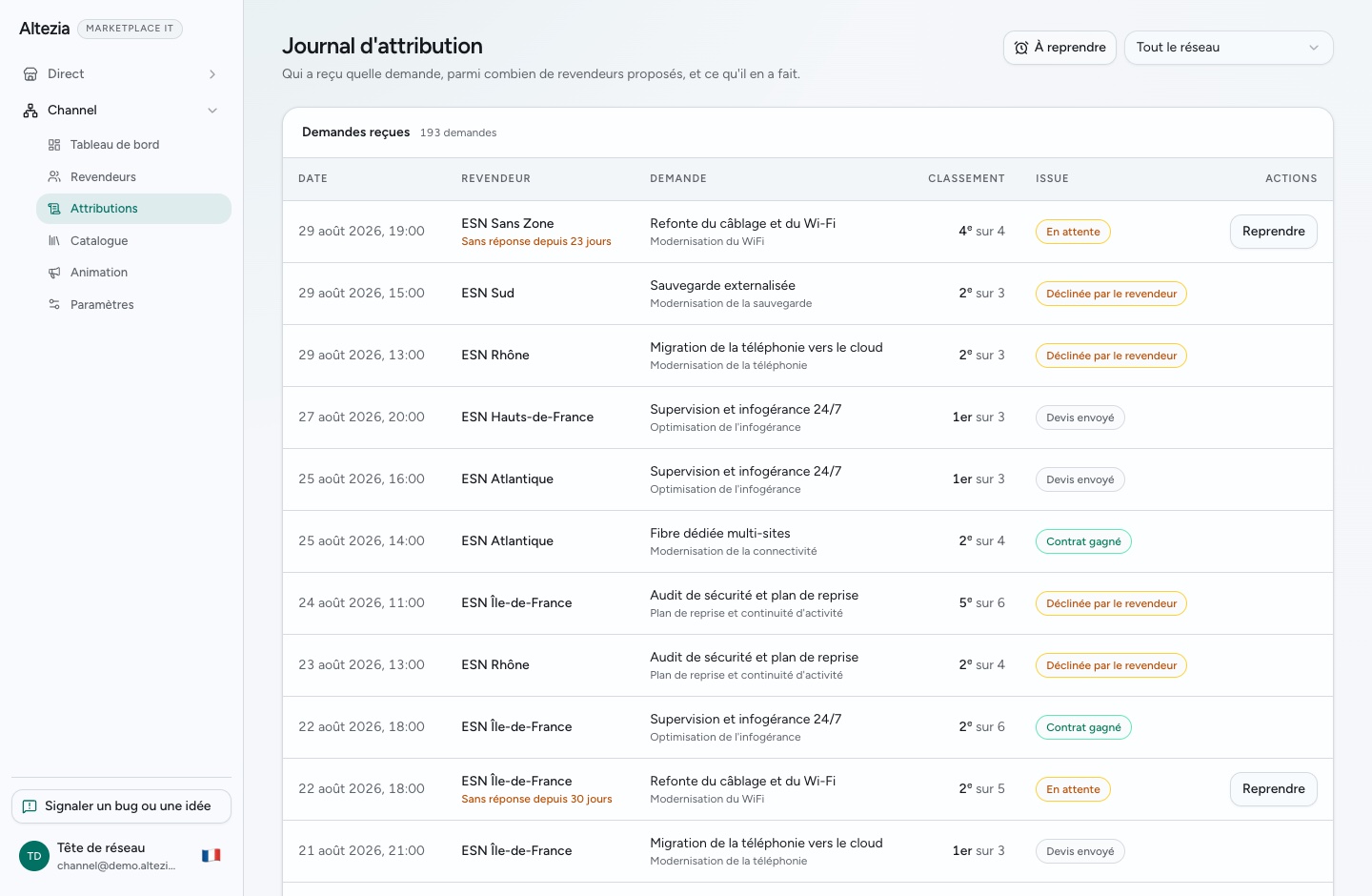Click the '193 demandes' count label
Screen dimensions: 1372x896
point(458,133)
